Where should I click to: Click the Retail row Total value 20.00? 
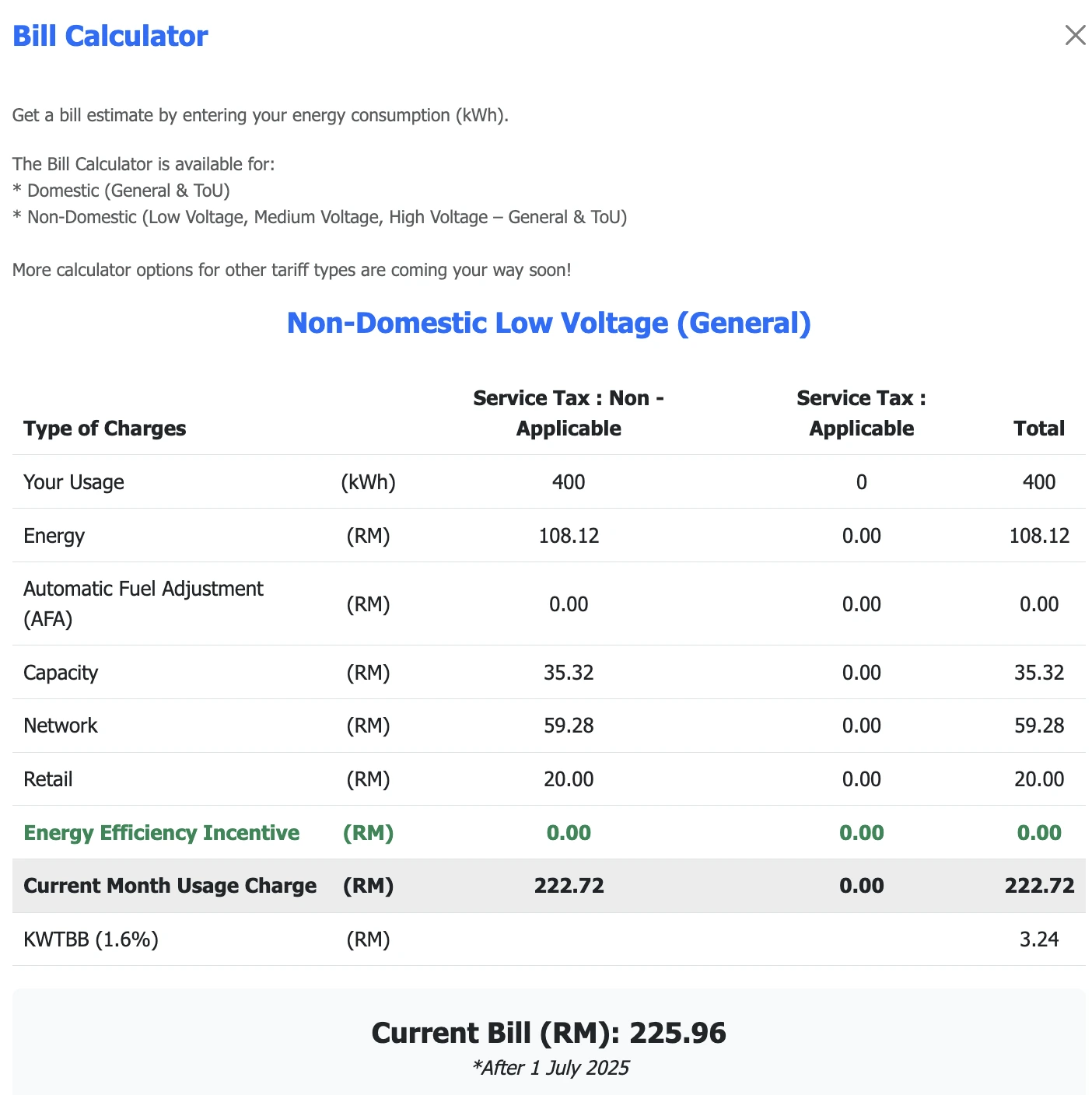(1039, 779)
